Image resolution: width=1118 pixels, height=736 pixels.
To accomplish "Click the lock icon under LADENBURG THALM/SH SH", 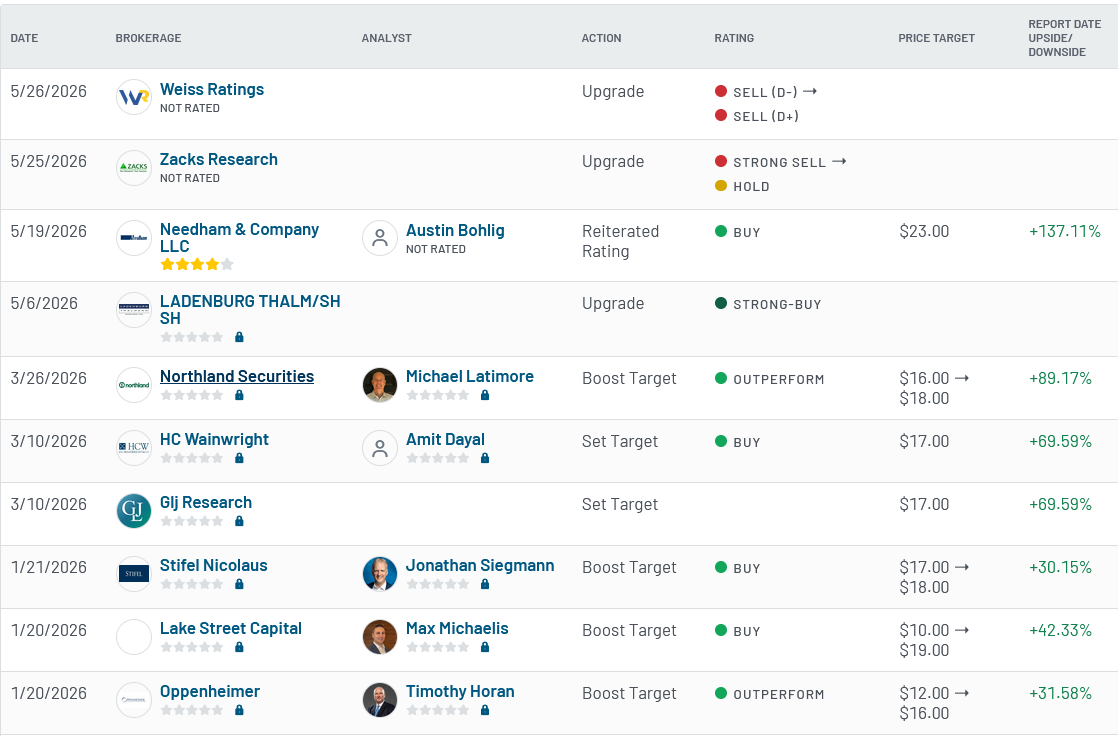I will coord(240,337).
